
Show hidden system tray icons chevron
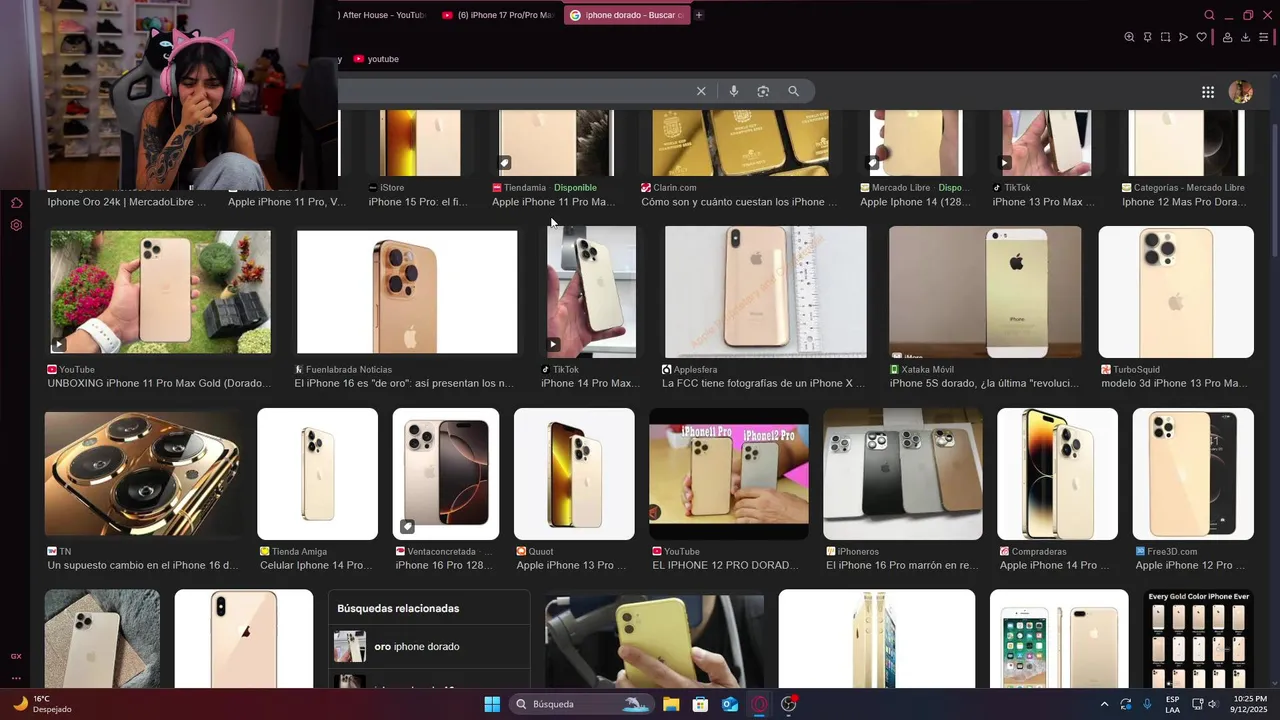(x=1104, y=704)
